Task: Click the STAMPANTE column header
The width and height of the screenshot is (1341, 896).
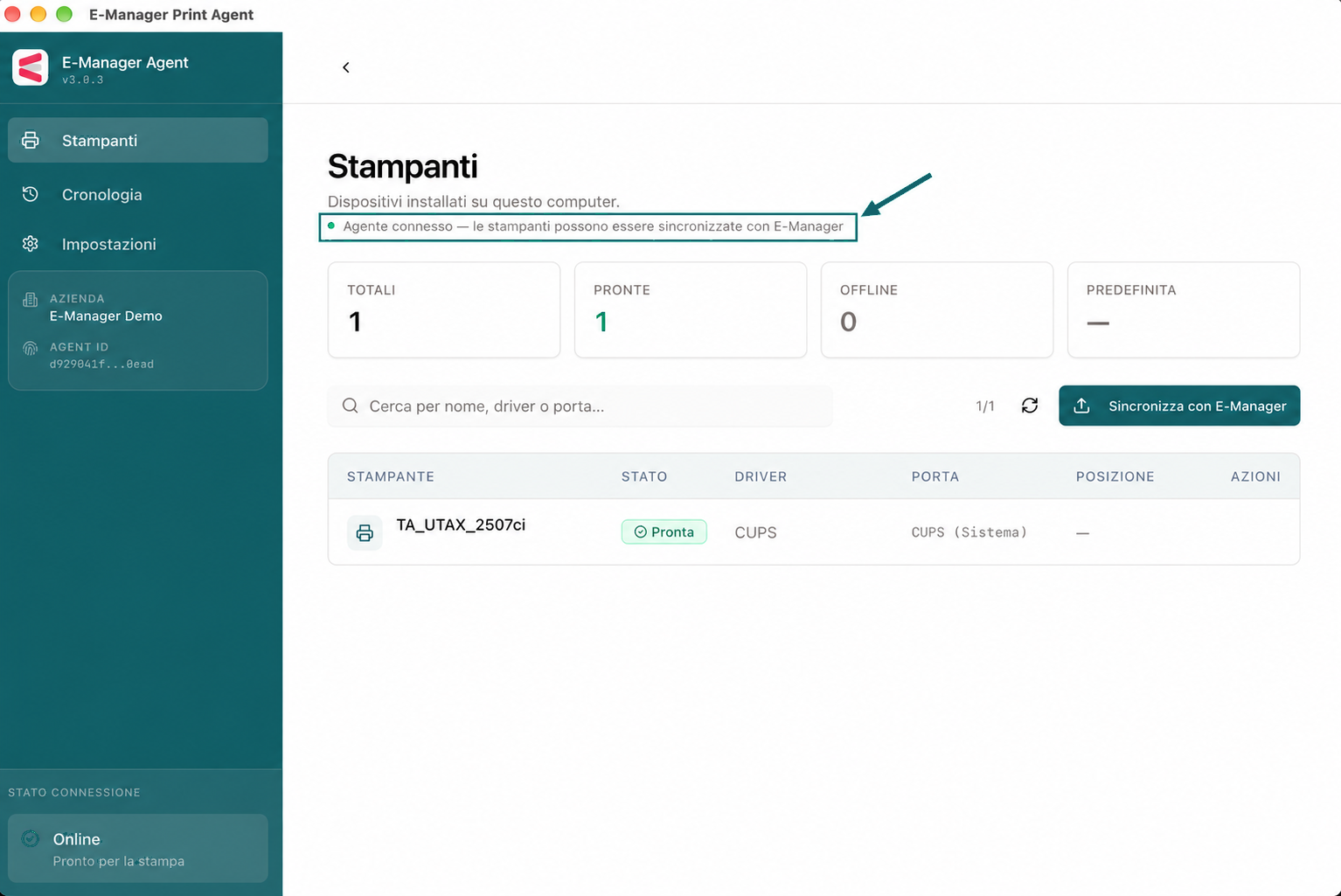Action: click(x=391, y=476)
